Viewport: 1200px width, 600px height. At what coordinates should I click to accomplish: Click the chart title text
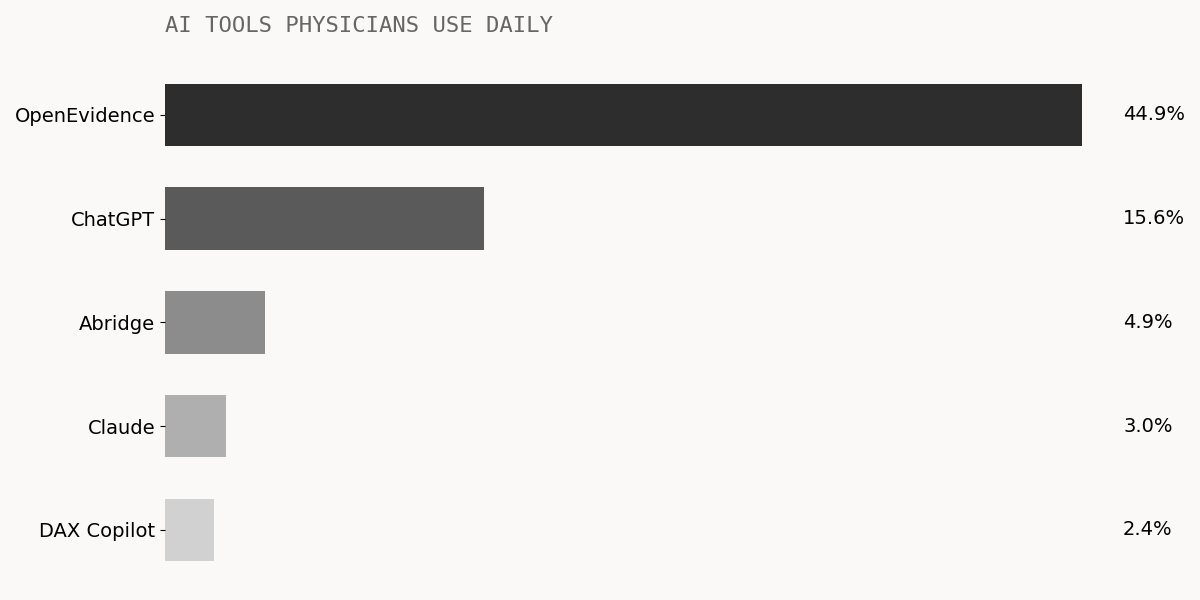(x=359, y=26)
